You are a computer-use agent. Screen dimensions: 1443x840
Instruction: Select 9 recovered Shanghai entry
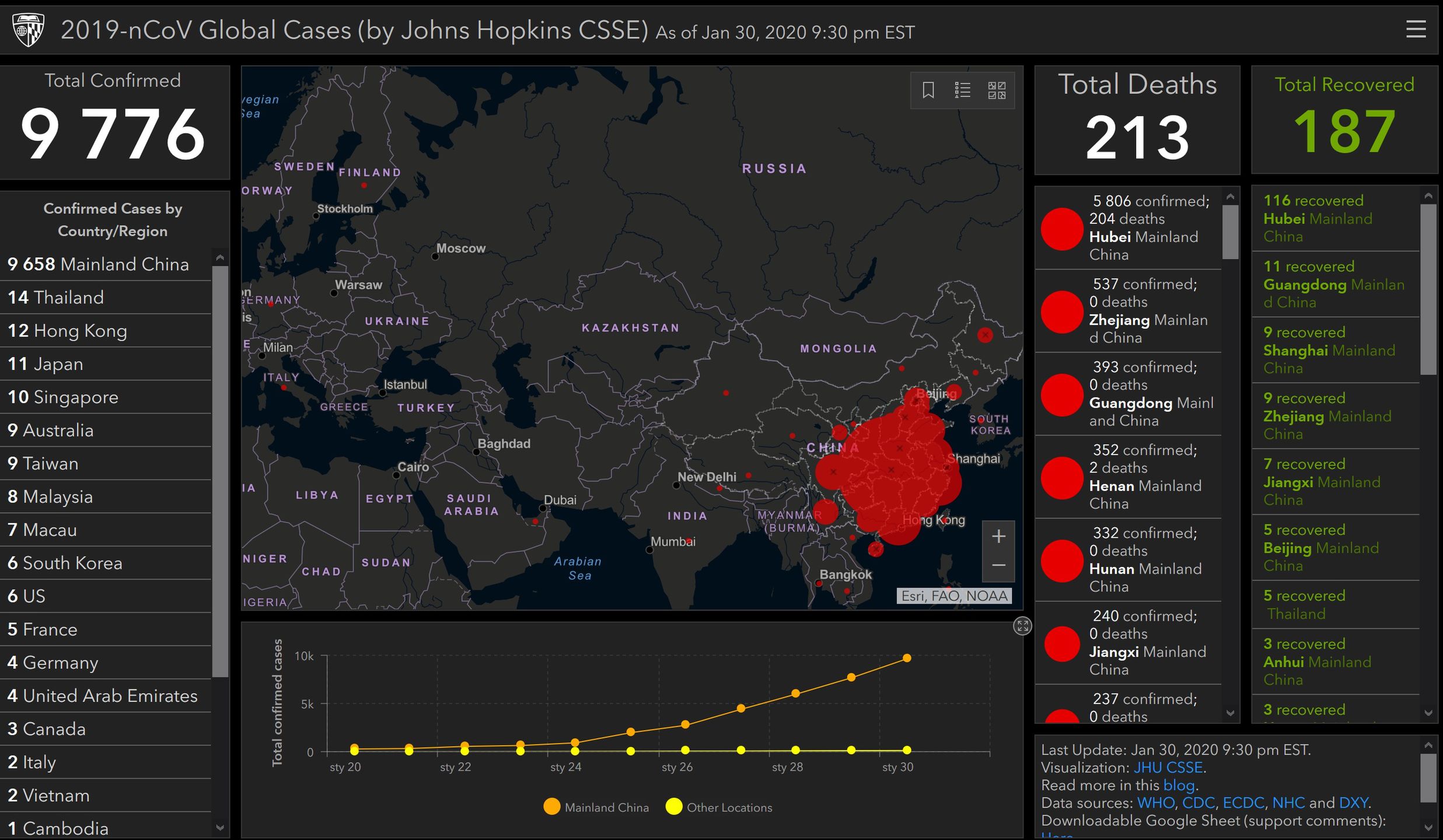pos(1335,351)
